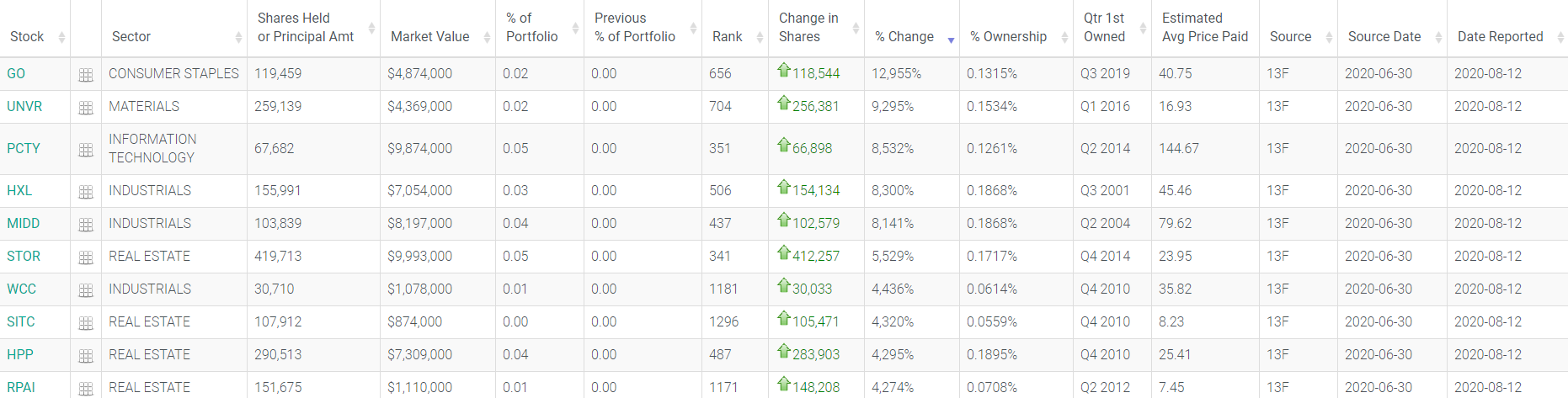The height and width of the screenshot is (398, 1568).
Task: Click average price 79.62
Action: click(x=1176, y=224)
